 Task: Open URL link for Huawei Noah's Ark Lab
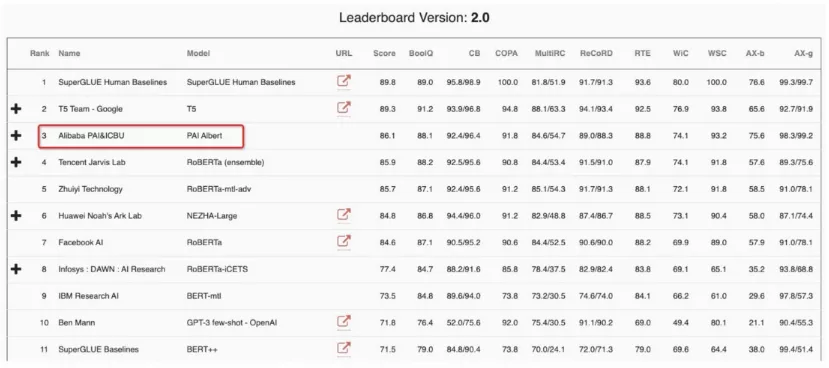click(x=344, y=215)
